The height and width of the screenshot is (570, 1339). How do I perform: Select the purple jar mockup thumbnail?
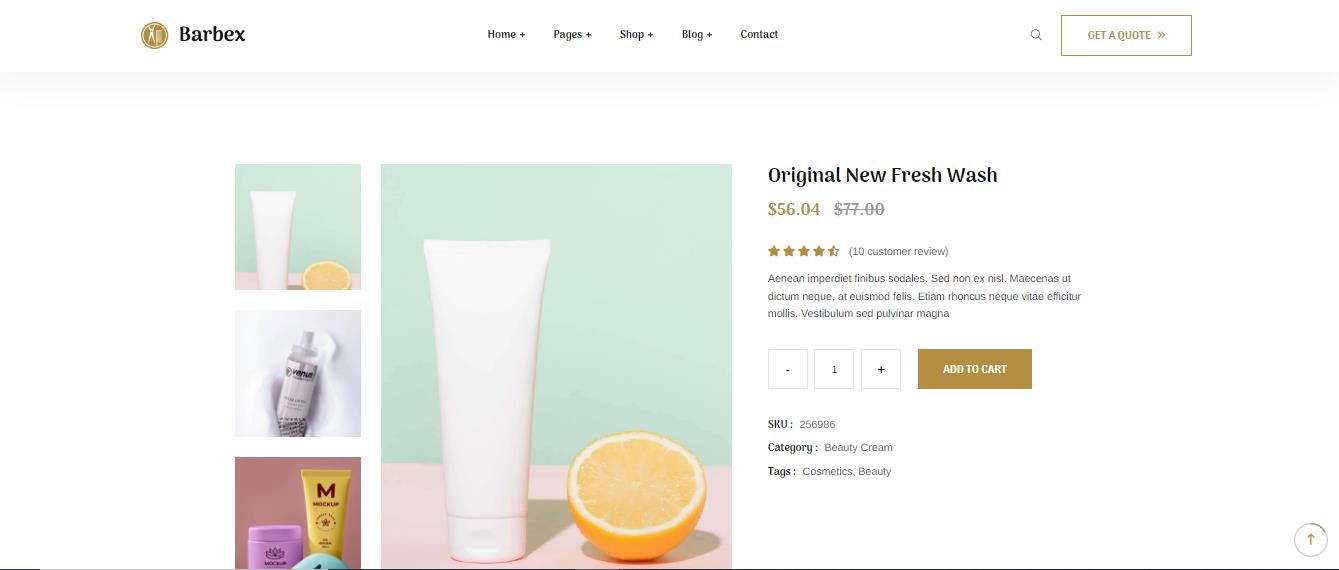pos(298,513)
